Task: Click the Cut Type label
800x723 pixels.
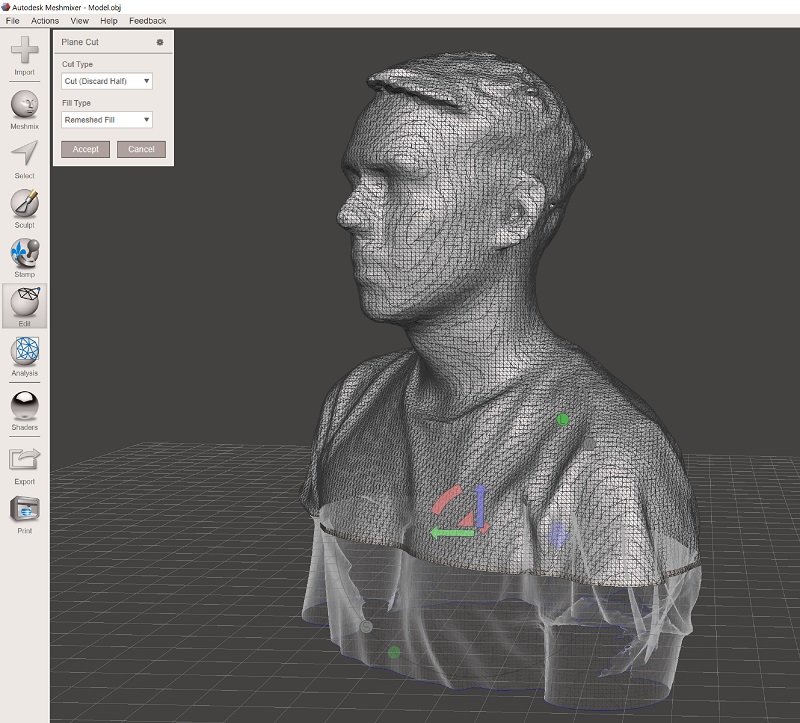Action: tap(78, 64)
